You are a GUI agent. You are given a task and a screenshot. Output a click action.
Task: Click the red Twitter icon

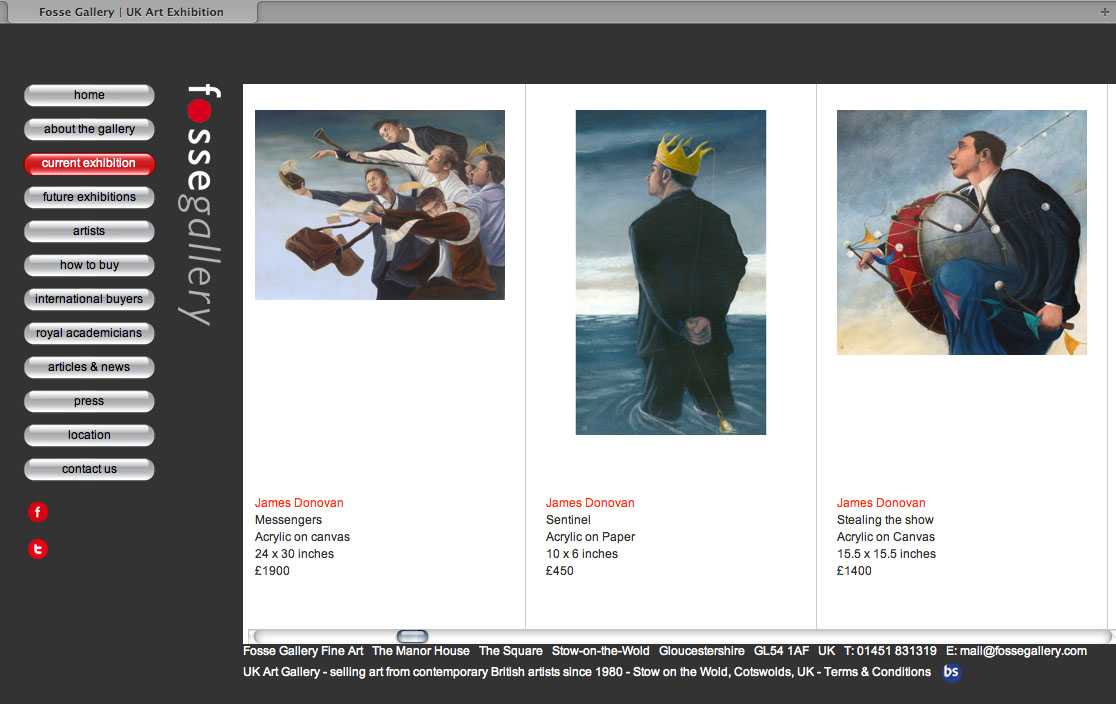[x=38, y=549]
